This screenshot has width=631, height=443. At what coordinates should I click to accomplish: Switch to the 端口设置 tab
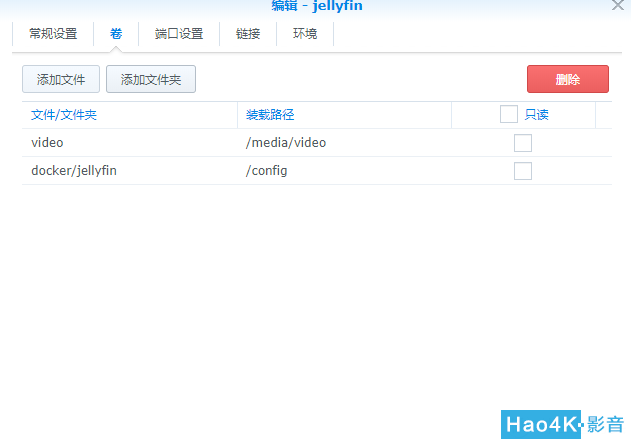click(x=179, y=34)
